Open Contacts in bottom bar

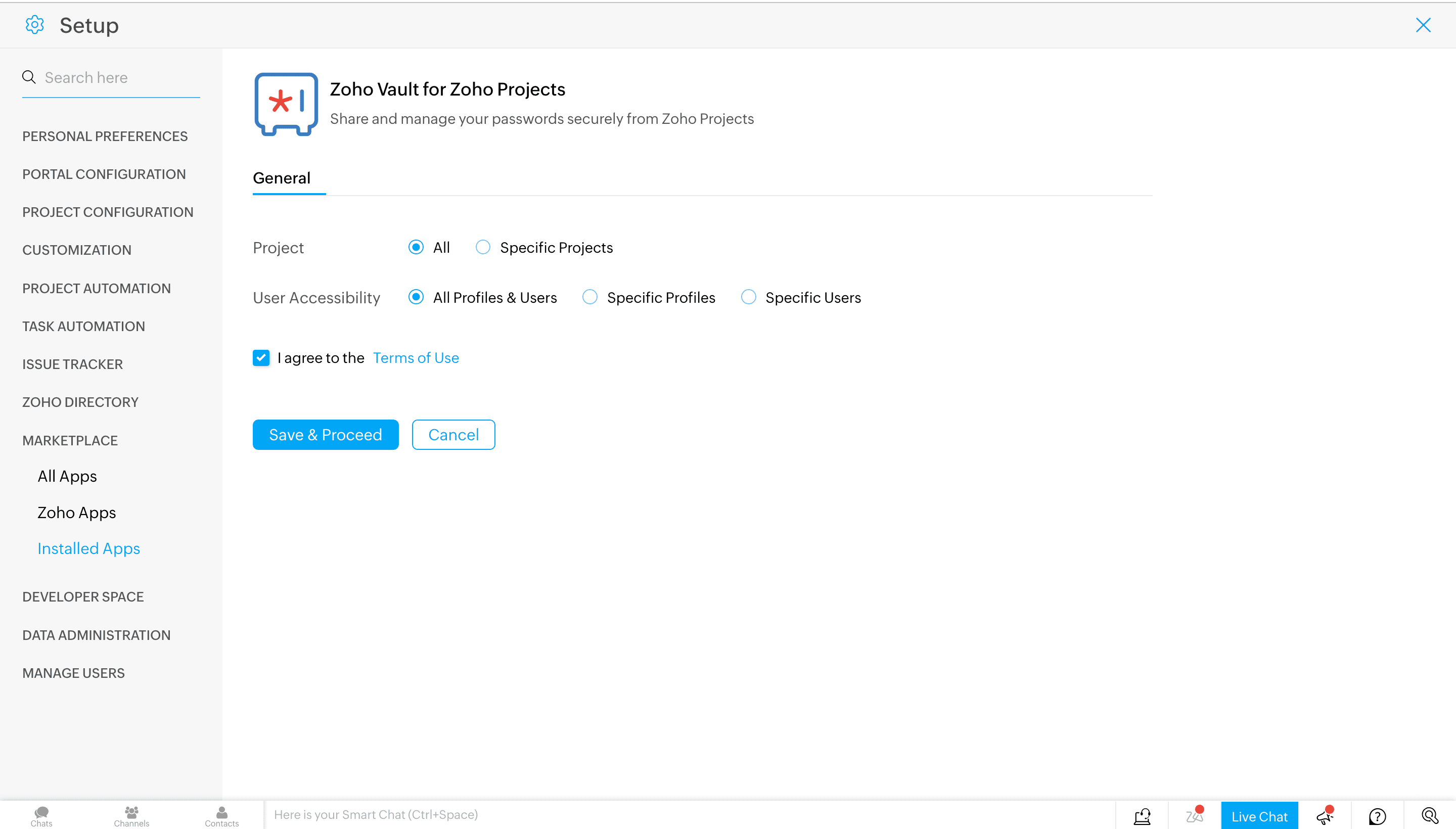point(221,816)
